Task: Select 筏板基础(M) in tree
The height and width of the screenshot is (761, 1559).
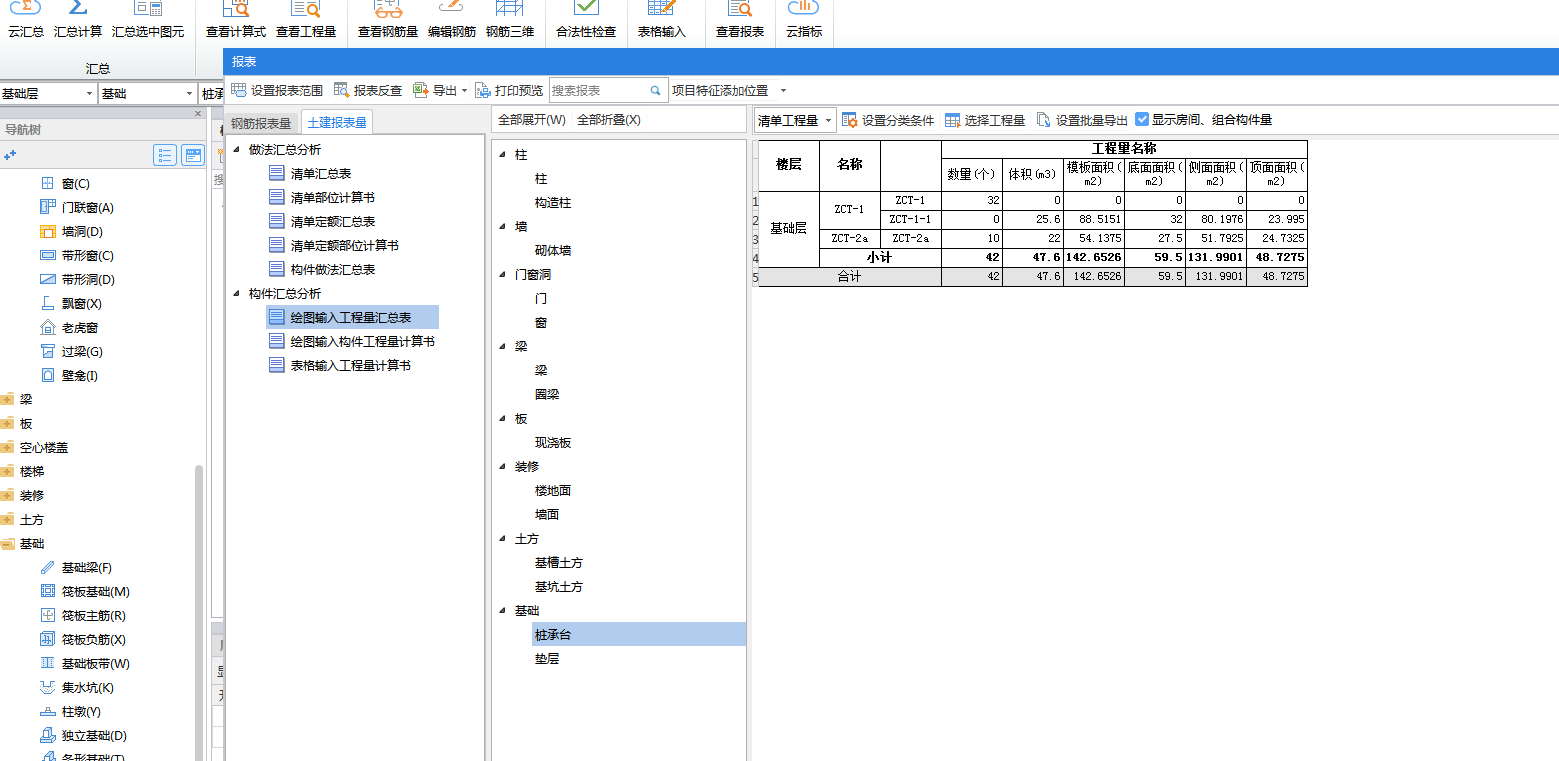Action: click(84, 592)
